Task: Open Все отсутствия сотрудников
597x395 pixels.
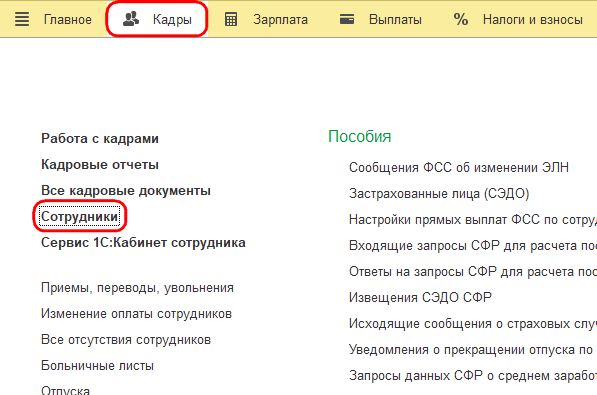Action: click(126, 340)
